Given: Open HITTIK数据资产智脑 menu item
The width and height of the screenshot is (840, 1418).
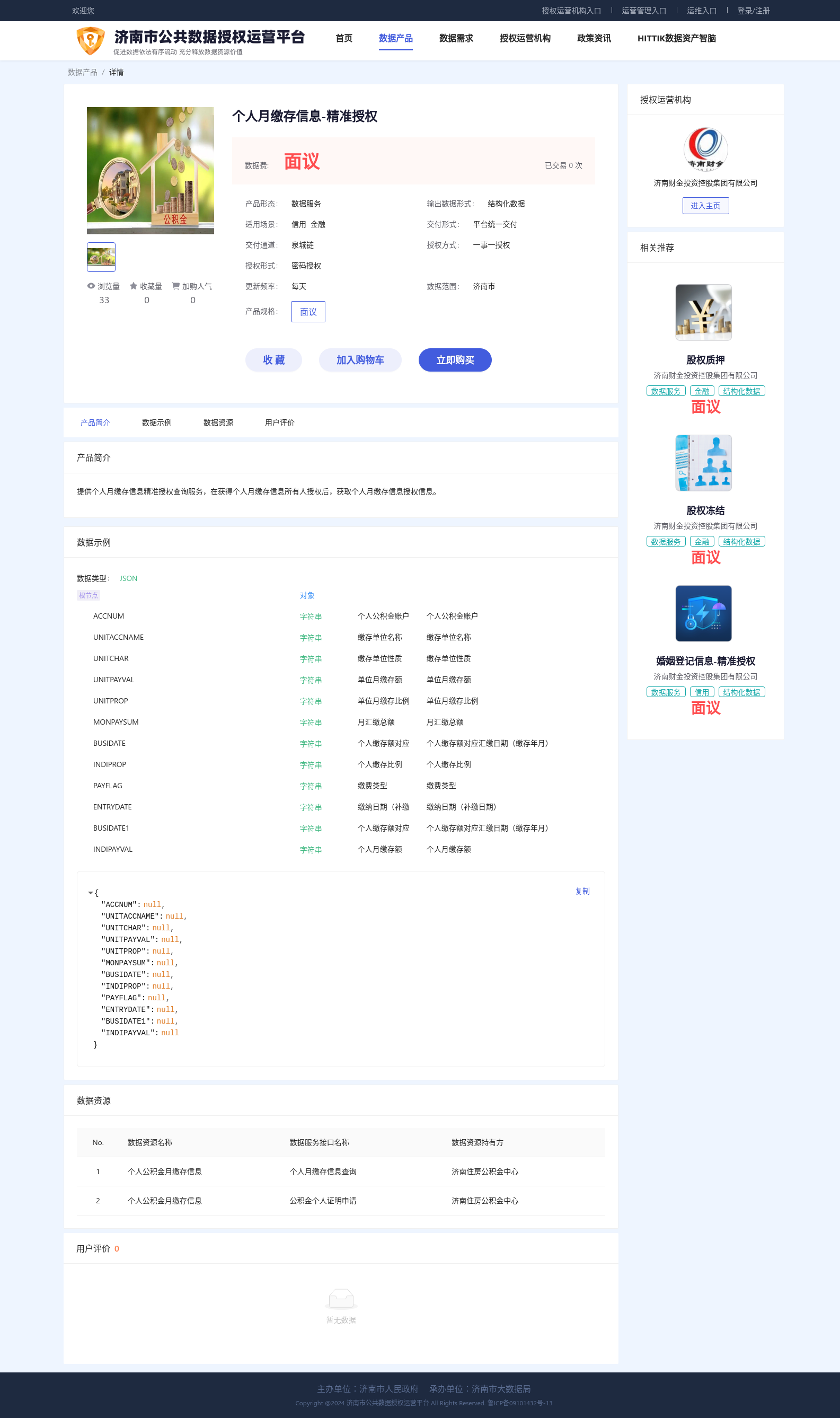Looking at the screenshot, I should [x=676, y=39].
